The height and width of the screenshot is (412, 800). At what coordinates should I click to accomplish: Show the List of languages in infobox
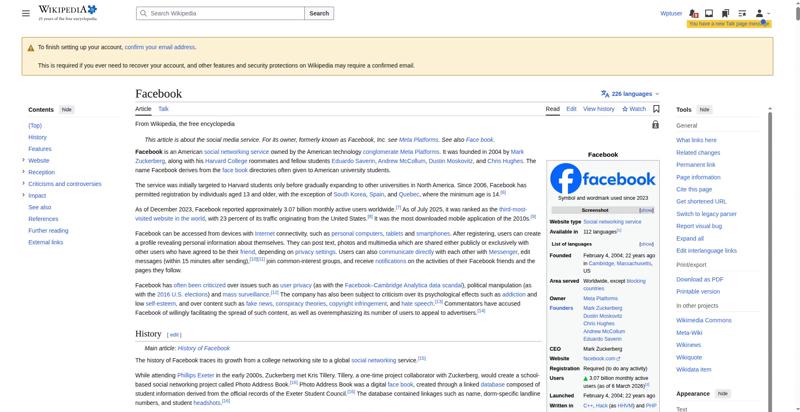[x=646, y=244]
